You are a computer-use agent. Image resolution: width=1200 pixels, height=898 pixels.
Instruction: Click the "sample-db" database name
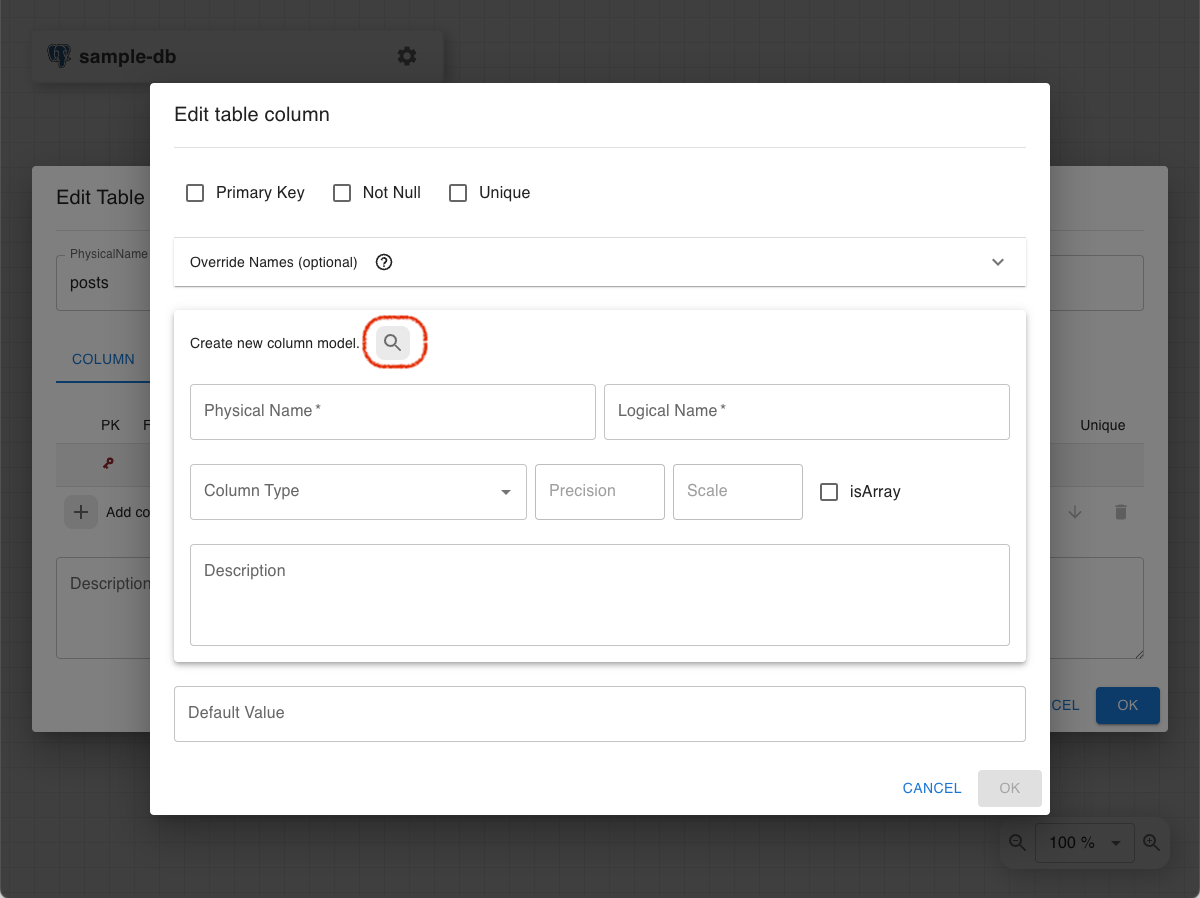pyautogui.click(x=127, y=57)
